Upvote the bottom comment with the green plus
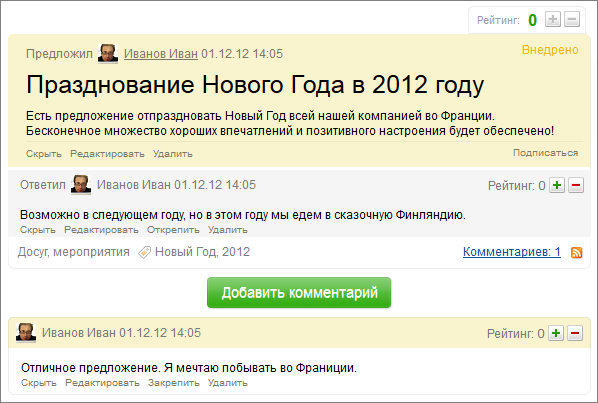 pos(556,333)
